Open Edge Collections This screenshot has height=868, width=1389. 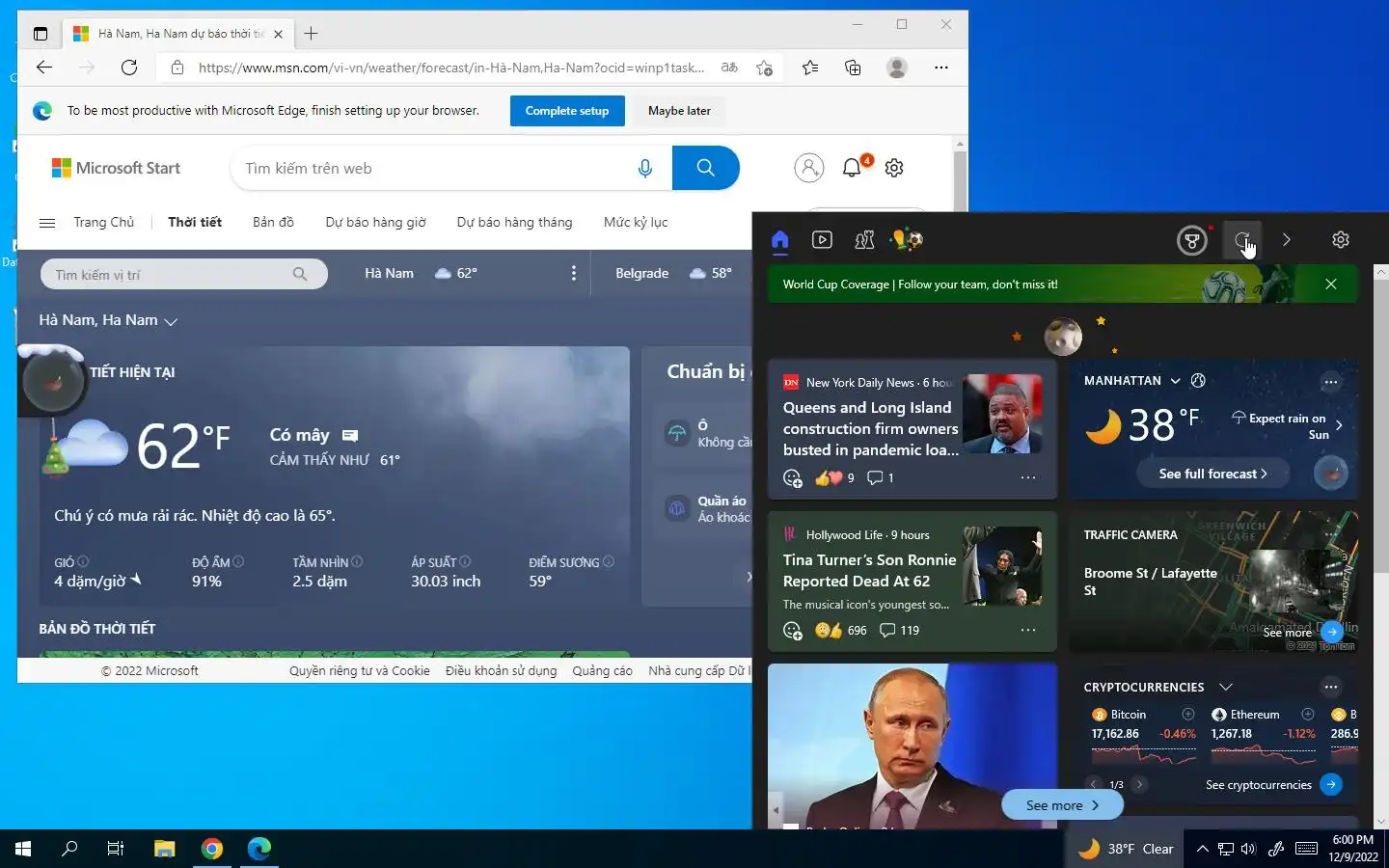(x=853, y=68)
